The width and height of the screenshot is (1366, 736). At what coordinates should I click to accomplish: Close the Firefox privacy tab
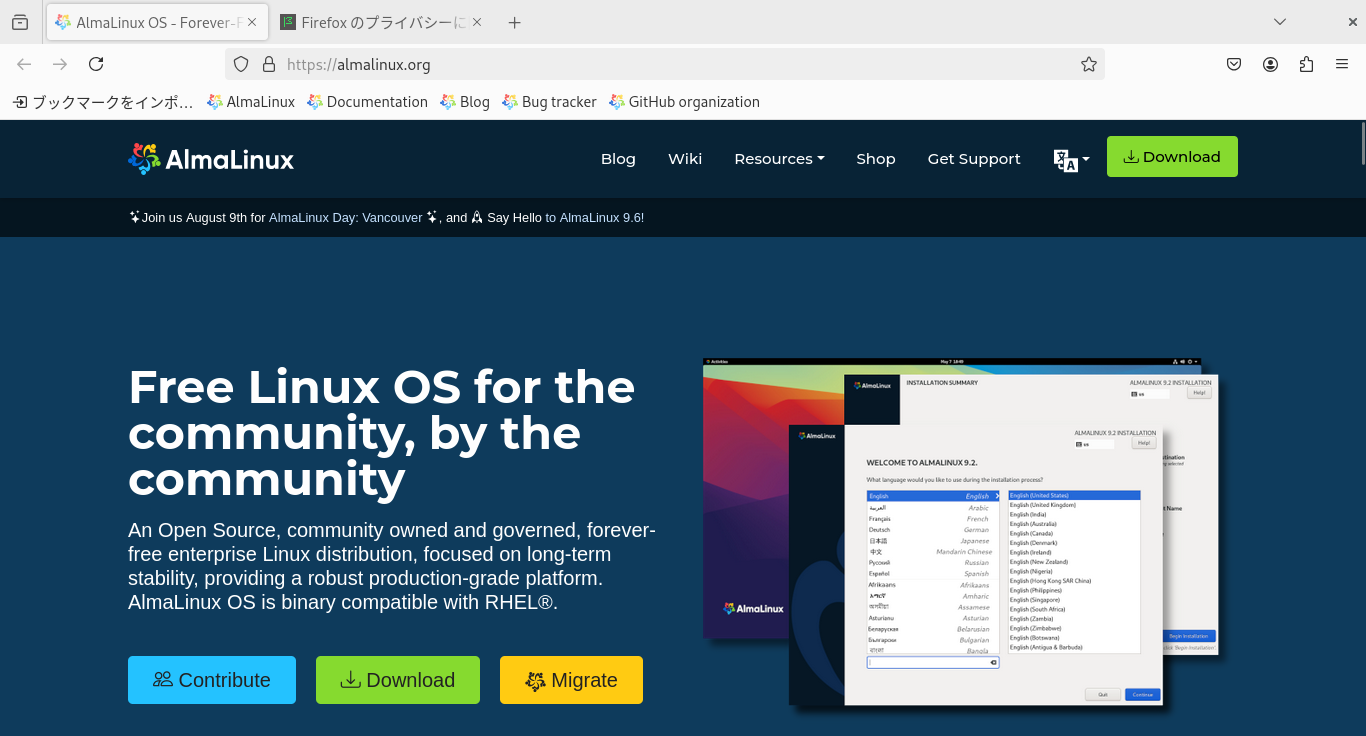coord(476,22)
